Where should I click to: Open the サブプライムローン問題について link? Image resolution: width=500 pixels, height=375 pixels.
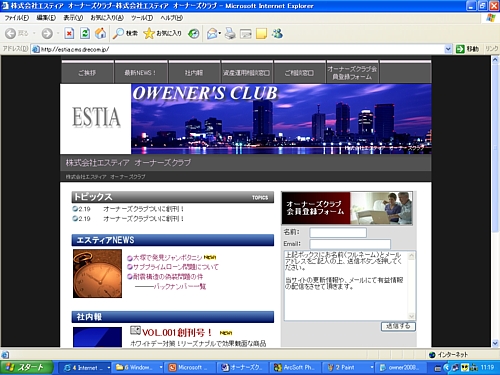(x=176, y=267)
